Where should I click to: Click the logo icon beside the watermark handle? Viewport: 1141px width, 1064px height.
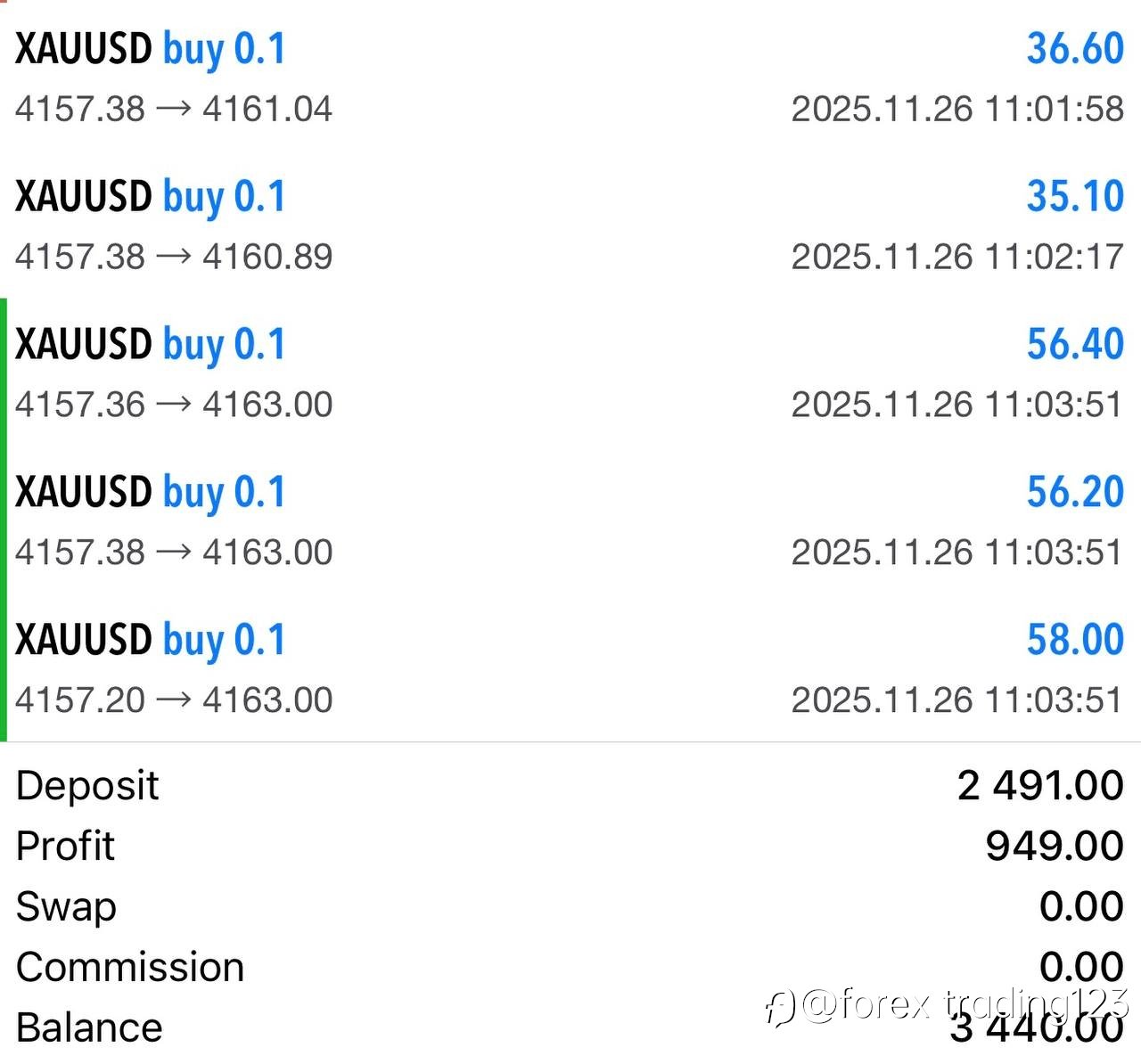tap(781, 1007)
